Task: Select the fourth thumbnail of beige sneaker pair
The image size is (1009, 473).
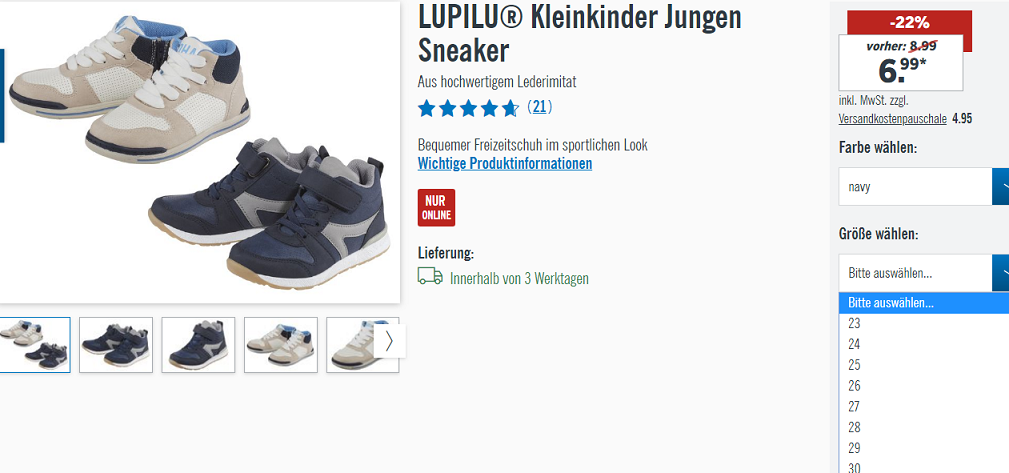Action: (x=281, y=344)
